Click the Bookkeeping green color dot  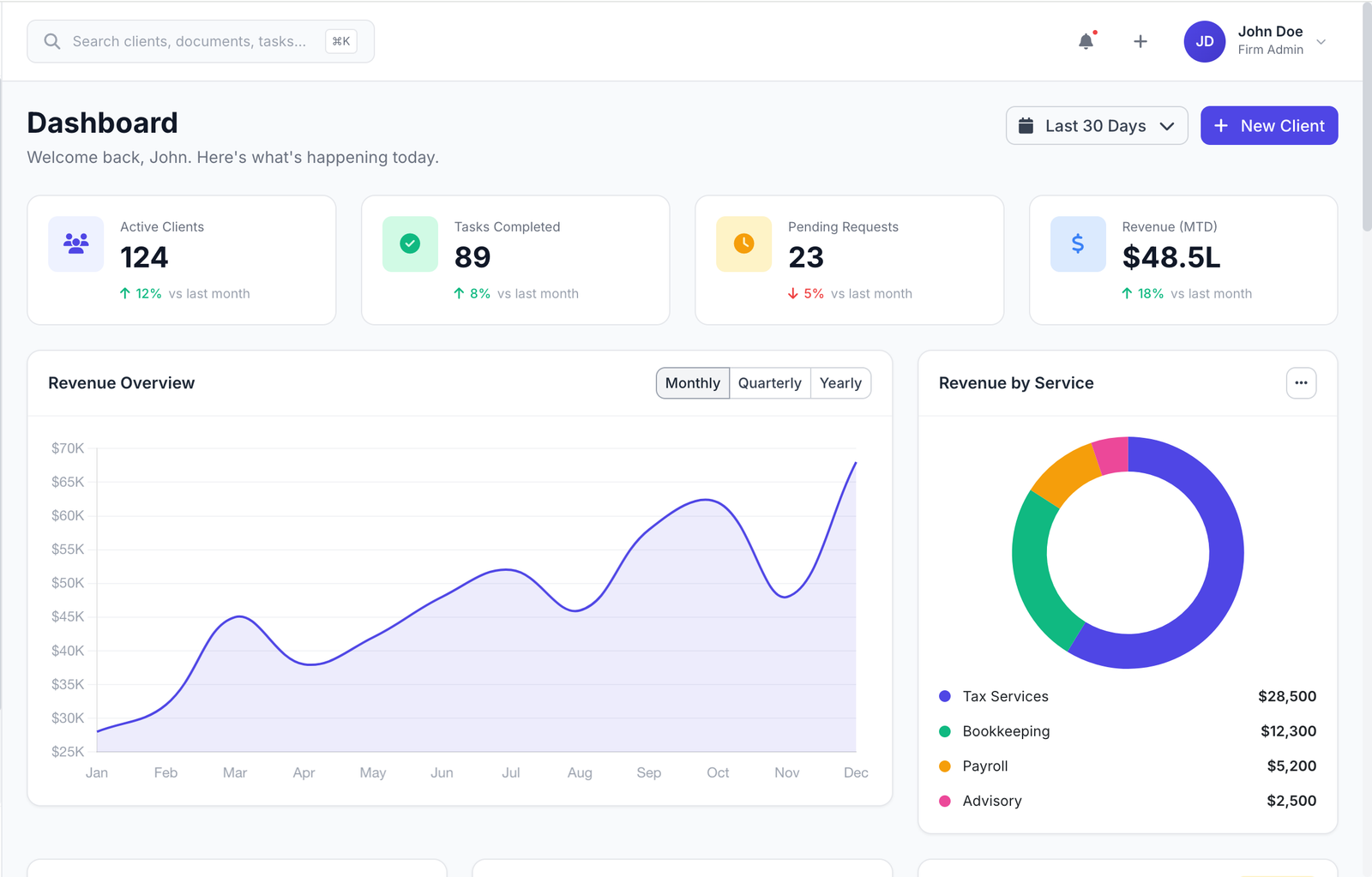coord(945,731)
